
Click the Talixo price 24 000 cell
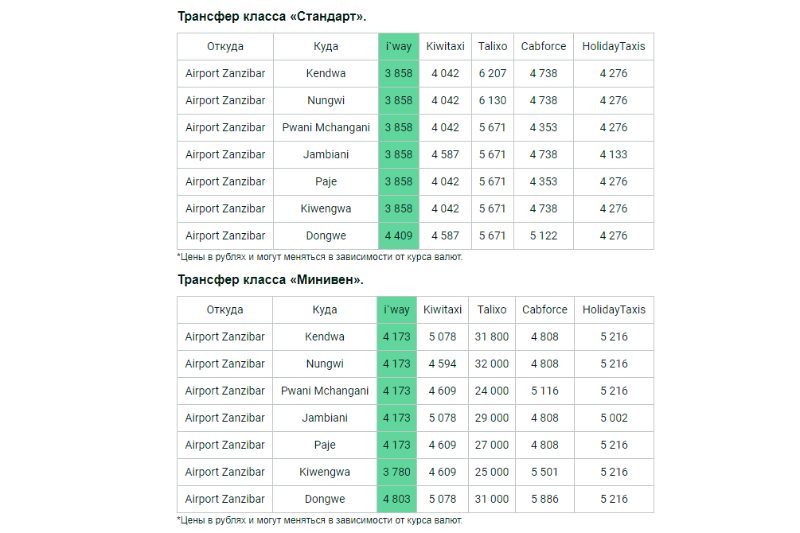tap(492, 390)
